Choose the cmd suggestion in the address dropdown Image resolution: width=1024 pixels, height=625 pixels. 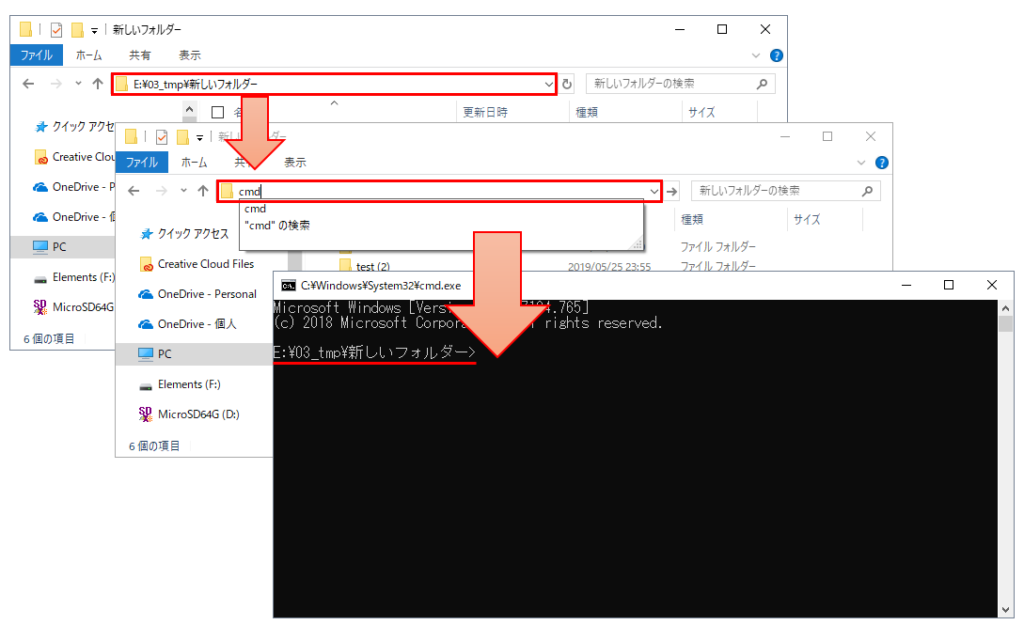tap(255, 209)
